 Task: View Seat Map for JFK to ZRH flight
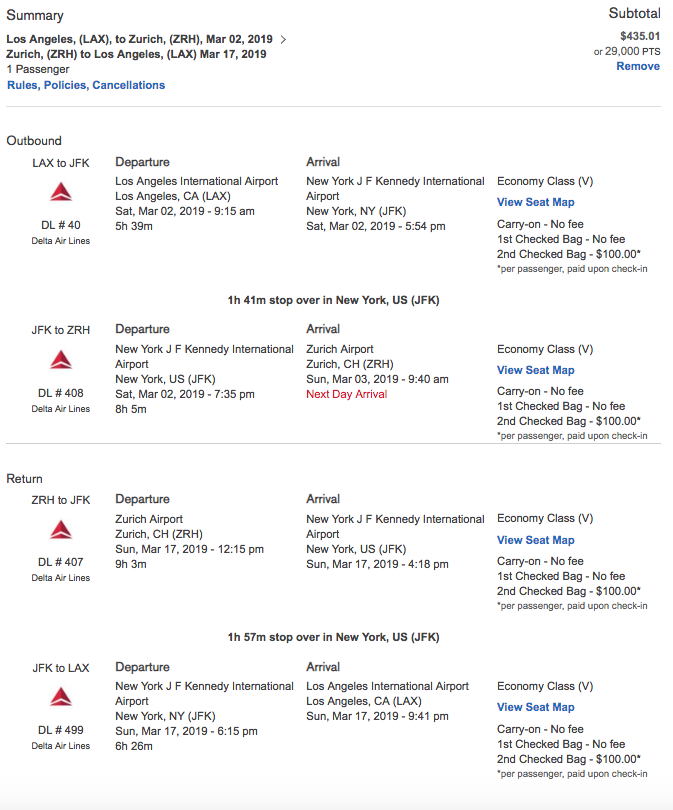(535, 370)
